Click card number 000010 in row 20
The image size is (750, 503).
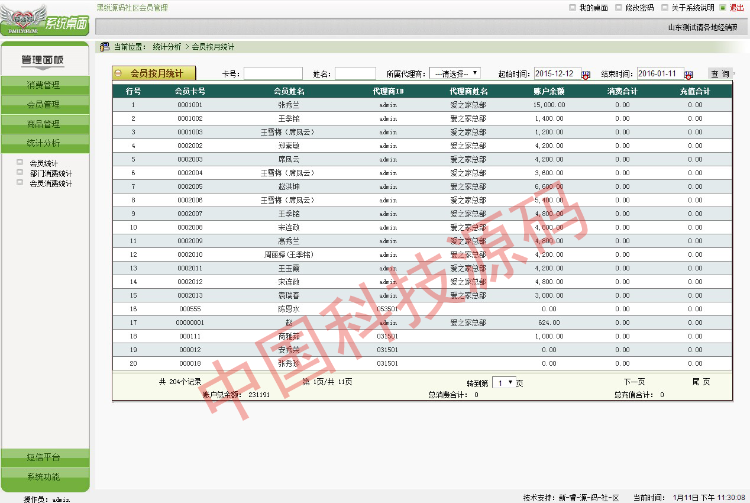[189, 364]
